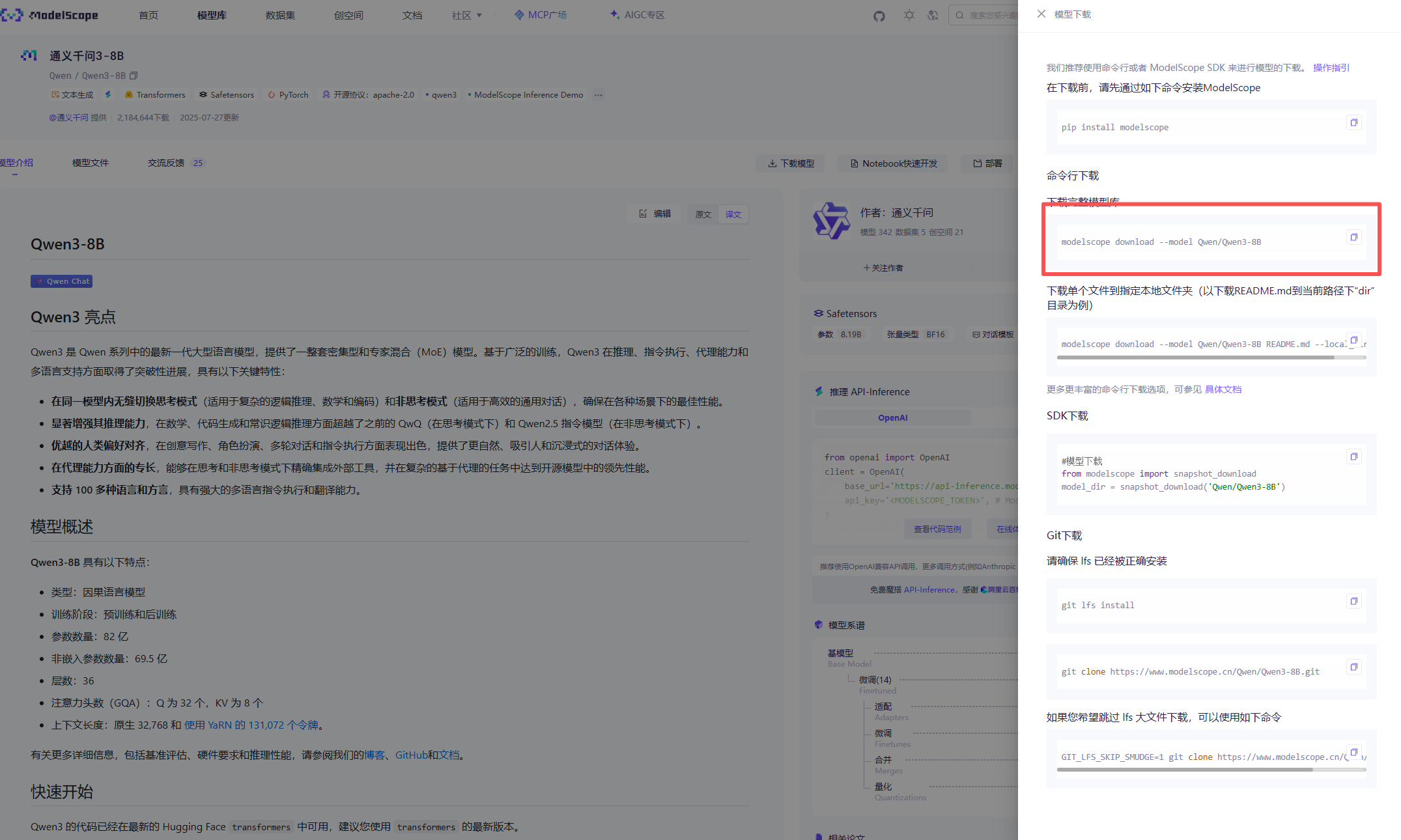The width and height of the screenshot is (1401, 840).
Task: Open 数据集 in top navigation
Action: (x=280, y=15)
